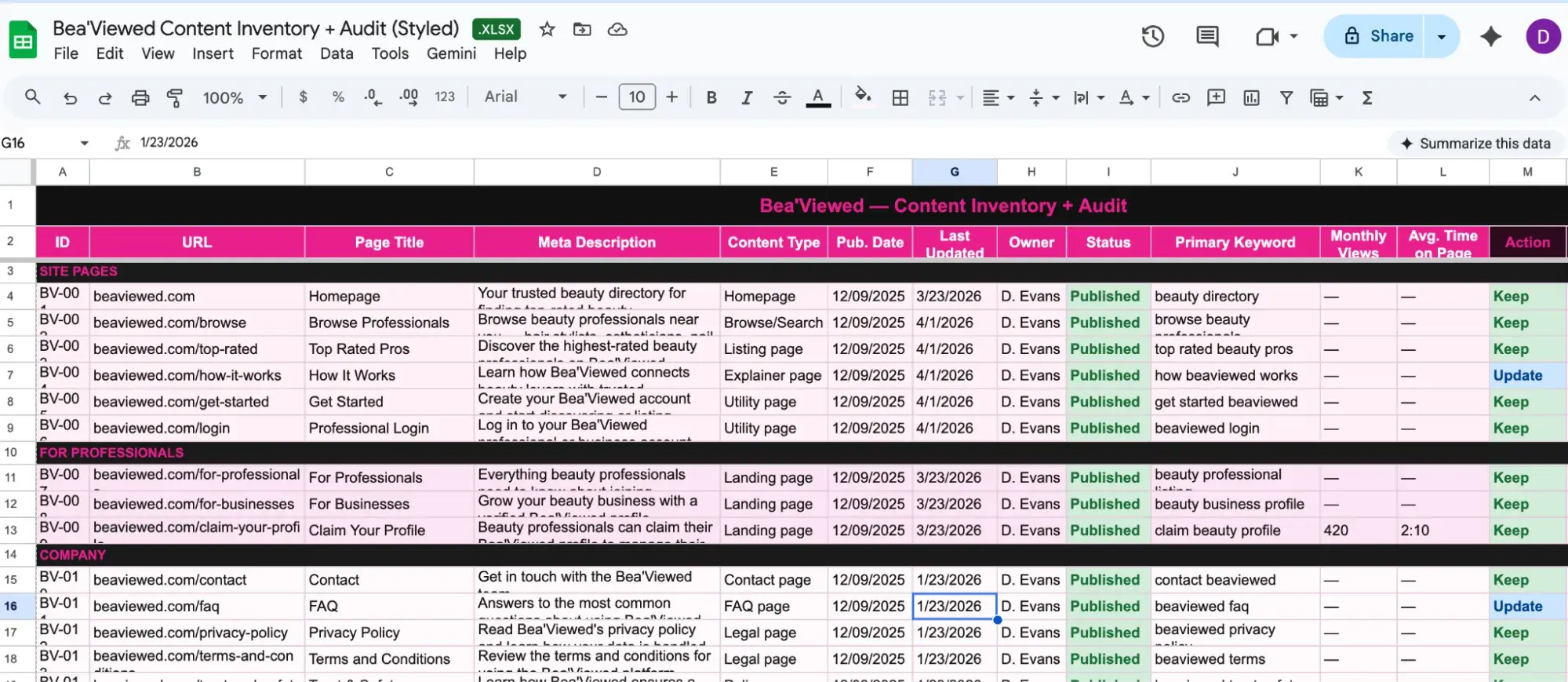Insert a comment from the toolbar

[1216, 98]
